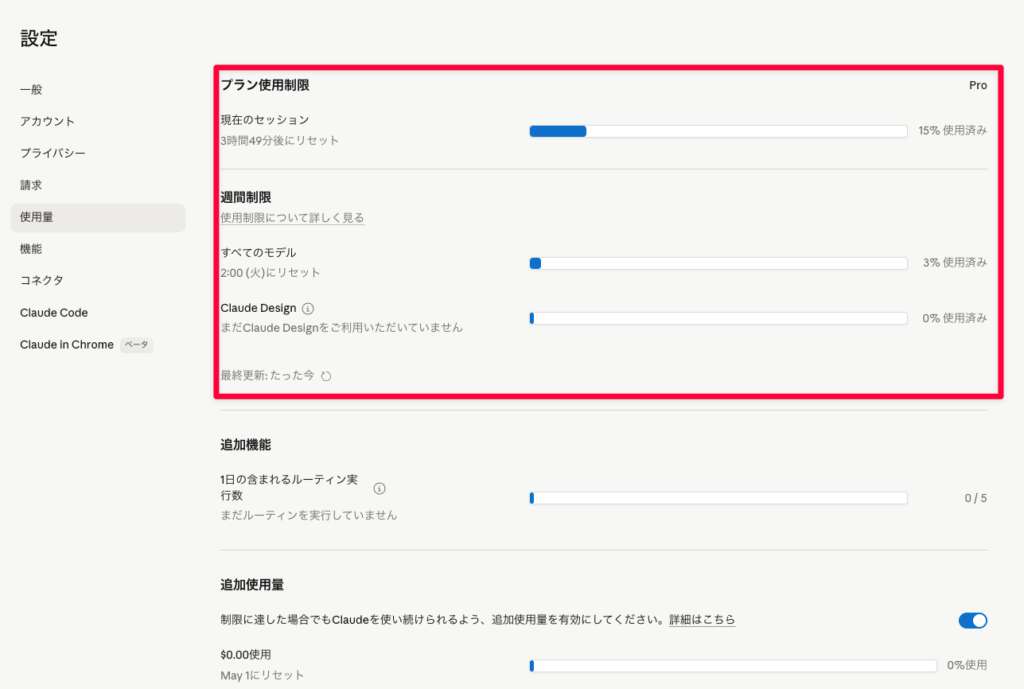
Task: Click the まだClaude Designをご利用いただいていません text
Action: click(x=341, y=327)
